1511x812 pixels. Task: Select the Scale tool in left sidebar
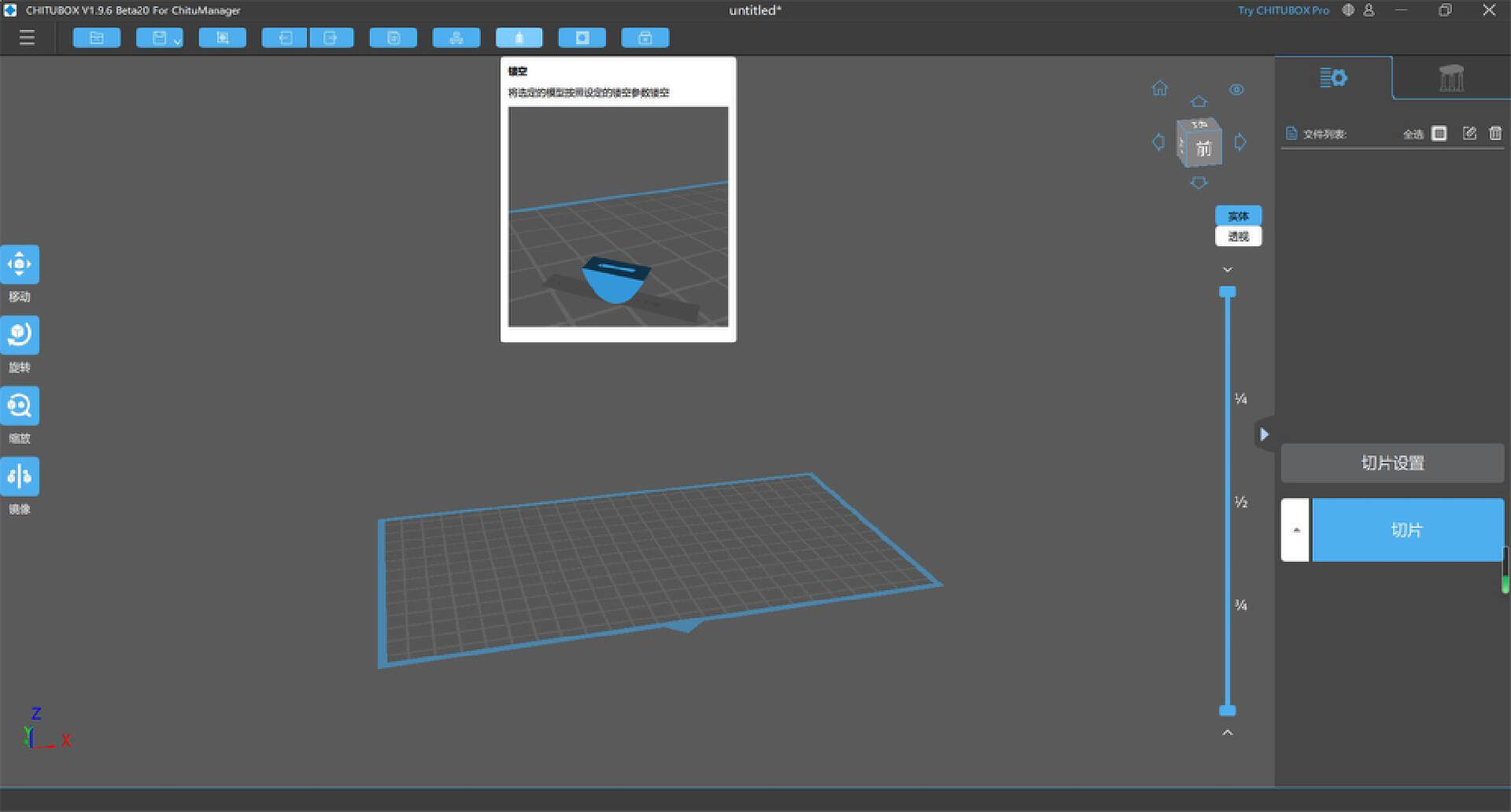click(x=20, y=406)
